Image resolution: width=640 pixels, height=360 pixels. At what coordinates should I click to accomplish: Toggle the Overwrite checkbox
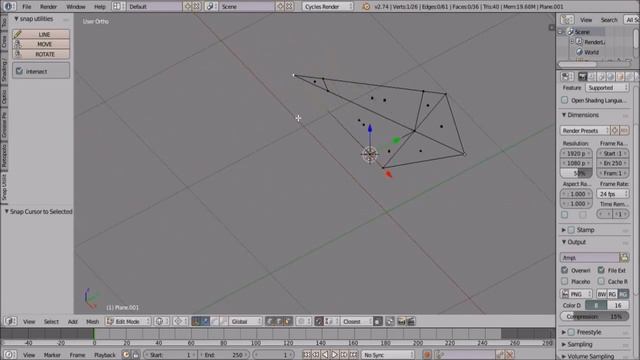[x=564, y=270]
